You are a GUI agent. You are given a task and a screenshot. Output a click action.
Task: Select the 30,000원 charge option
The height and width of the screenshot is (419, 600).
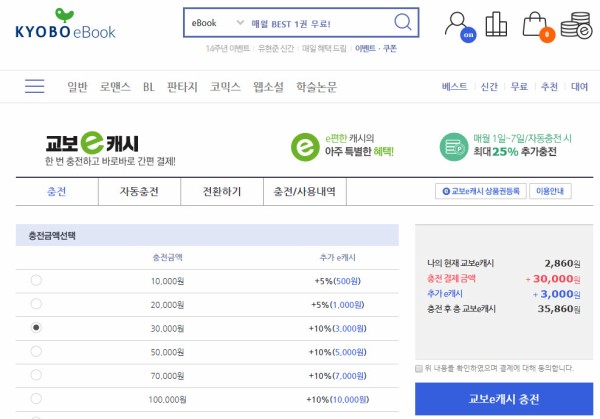pyautogui.click(x=36, y=328)
